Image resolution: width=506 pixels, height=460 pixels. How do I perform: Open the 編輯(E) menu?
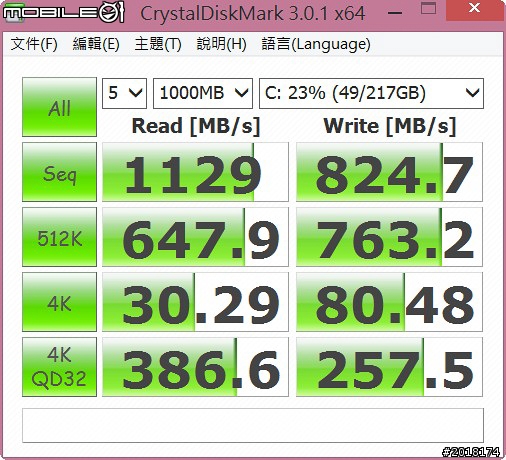(x=96, y=44)
